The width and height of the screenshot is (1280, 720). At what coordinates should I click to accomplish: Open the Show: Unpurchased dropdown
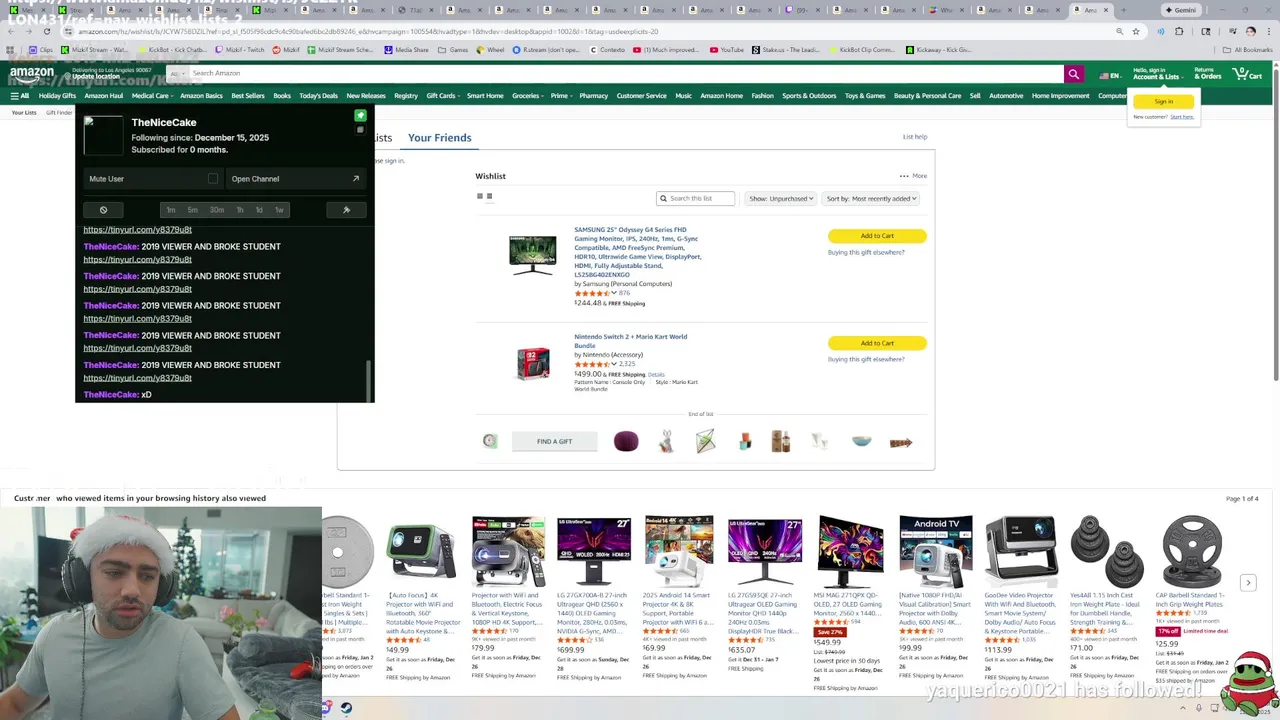(x=781, y=198)
